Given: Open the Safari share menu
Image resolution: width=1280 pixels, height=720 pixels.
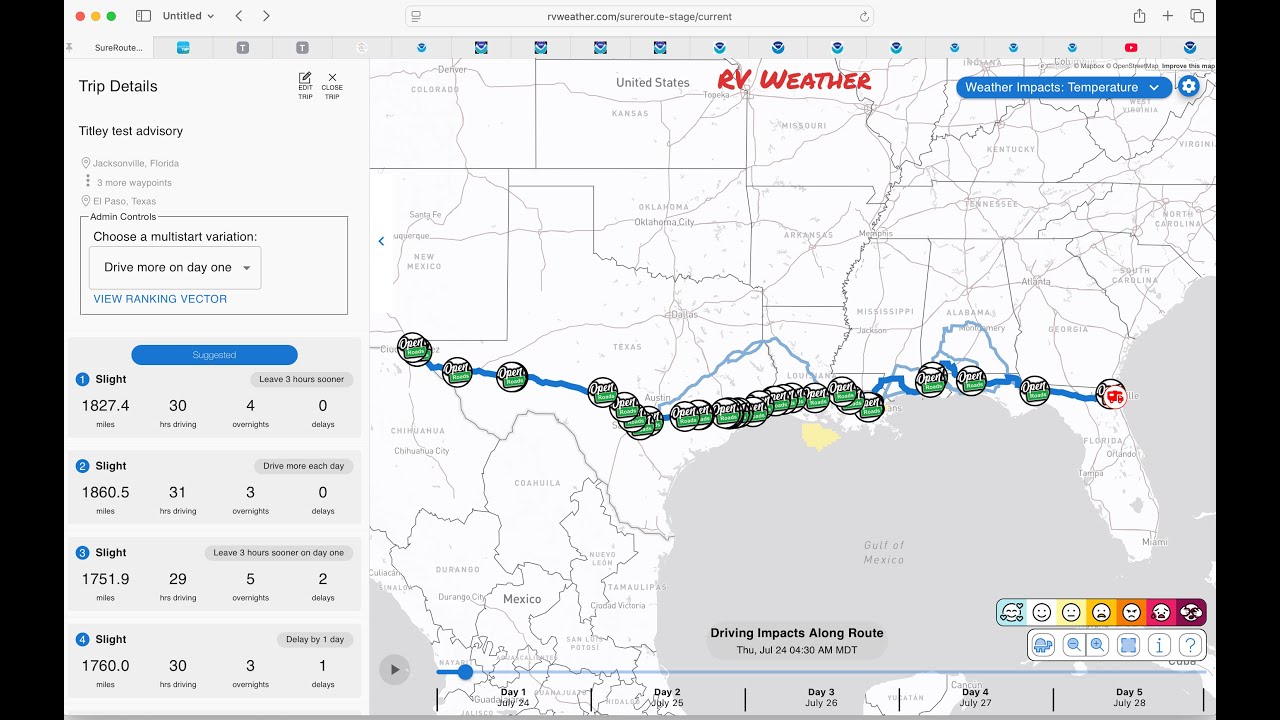Looking at the screenshot, I should pos(1139,16).
